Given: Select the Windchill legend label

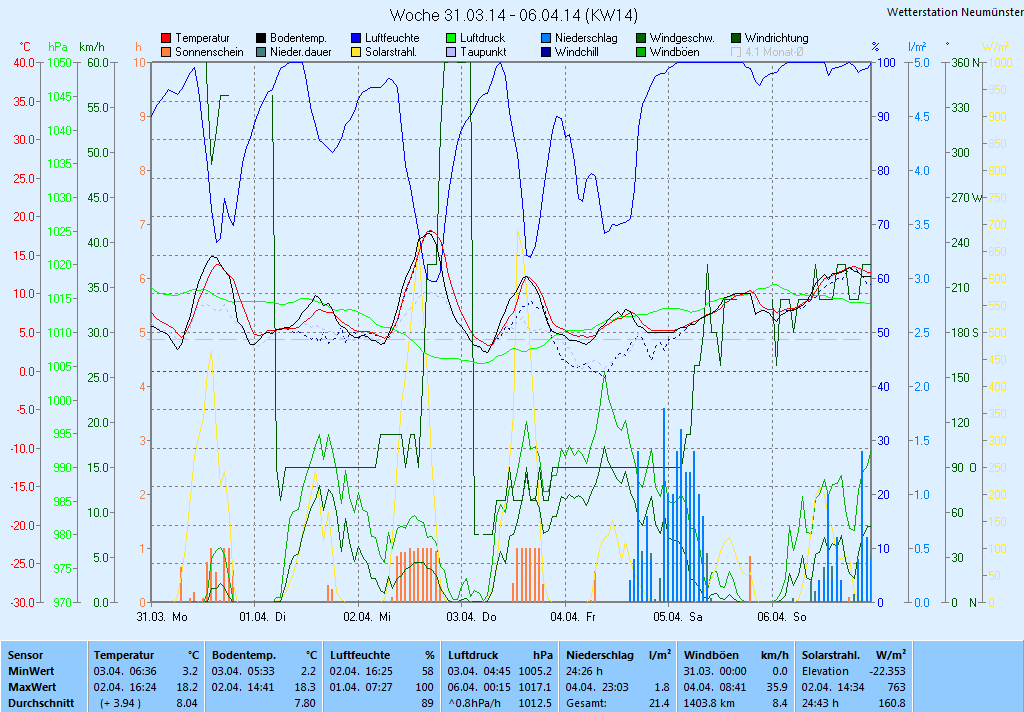Looking at the screenshot, I should [x=577, y=52].
